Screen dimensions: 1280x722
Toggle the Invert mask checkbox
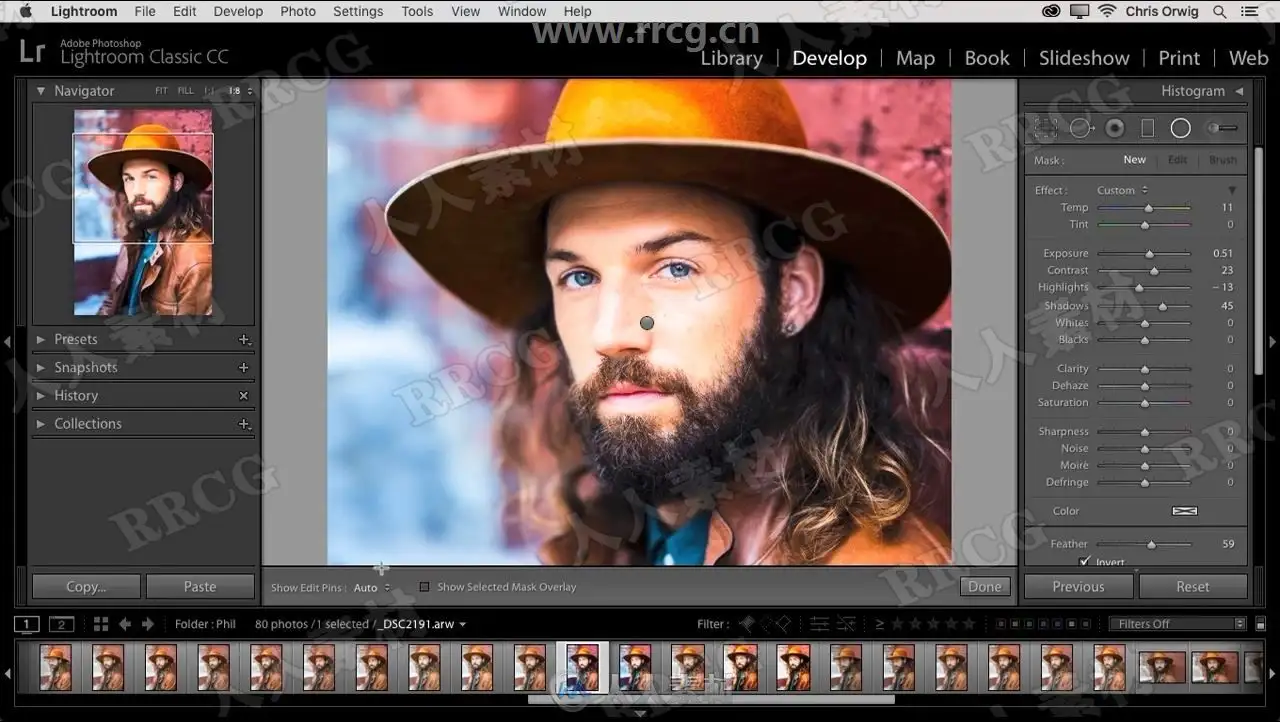click(1085, 562)
